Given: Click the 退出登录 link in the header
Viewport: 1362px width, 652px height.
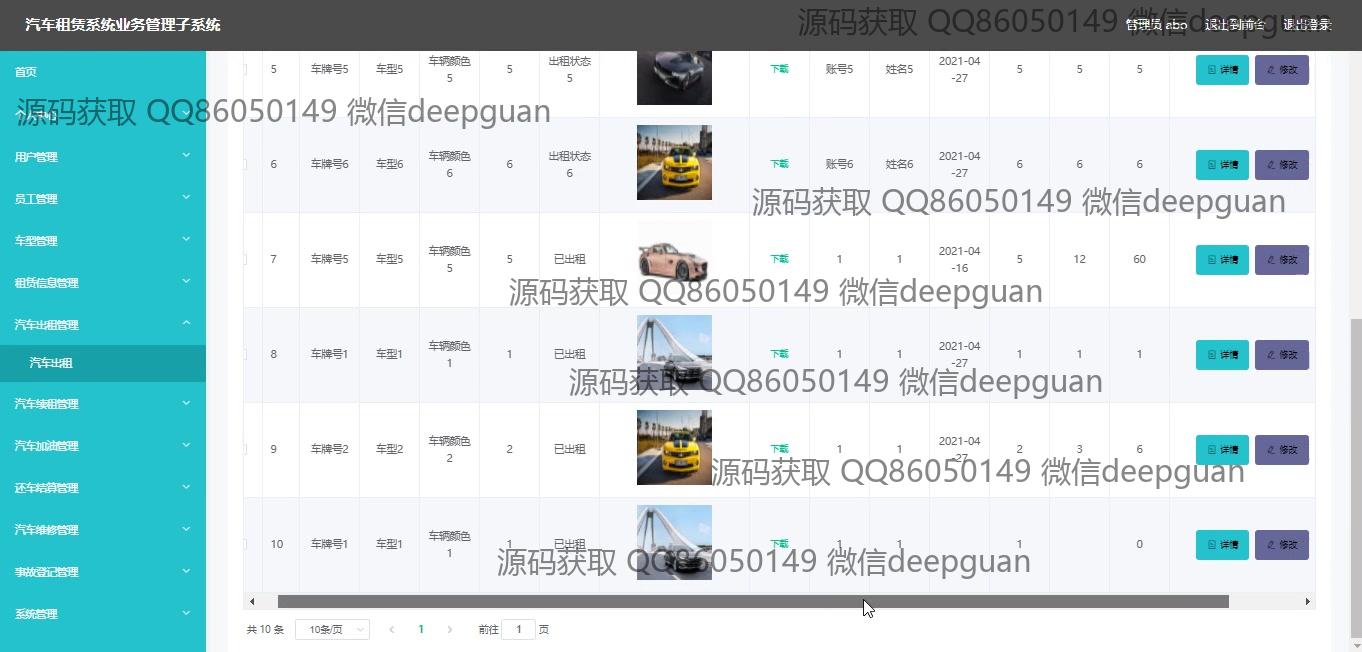Looking at the screenshot, I should tap(1307, 25).
